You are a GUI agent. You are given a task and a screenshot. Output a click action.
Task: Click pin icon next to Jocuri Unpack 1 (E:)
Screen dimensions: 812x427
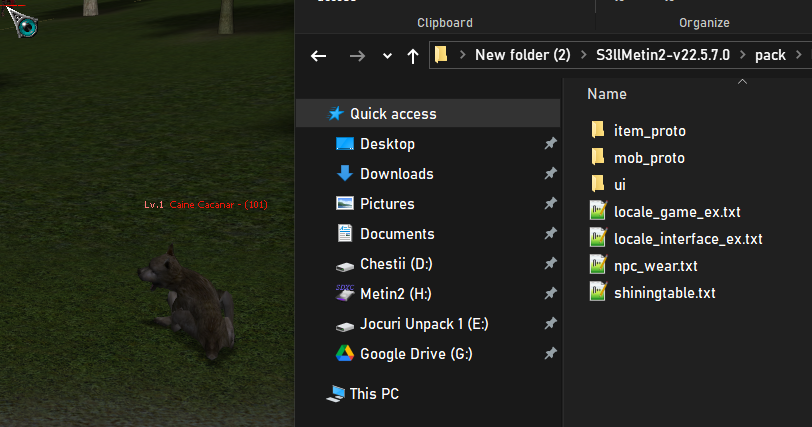tap(550, 323)
